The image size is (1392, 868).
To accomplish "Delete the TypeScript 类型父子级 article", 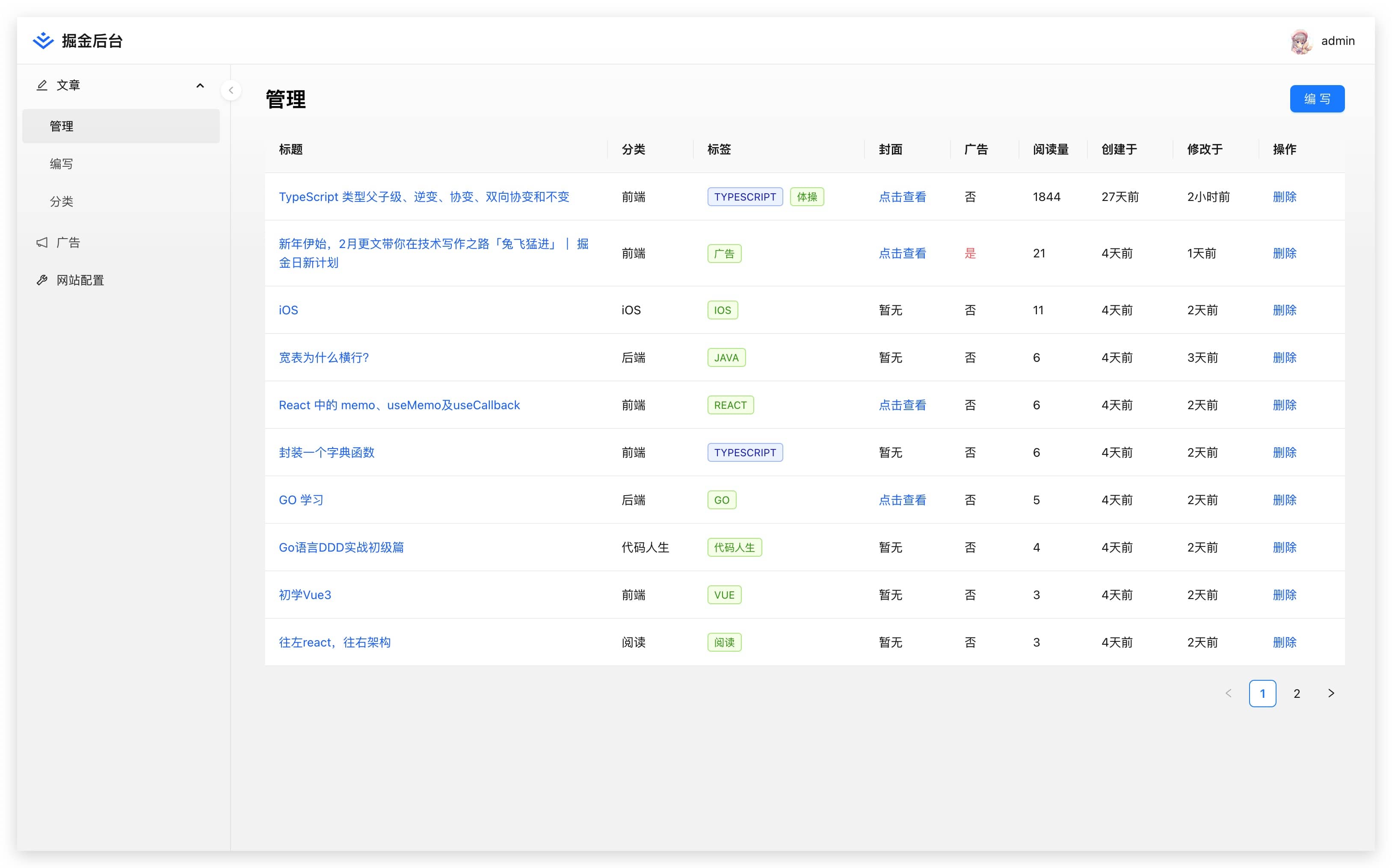I will pyautogui.click(x=1285, y=197).
